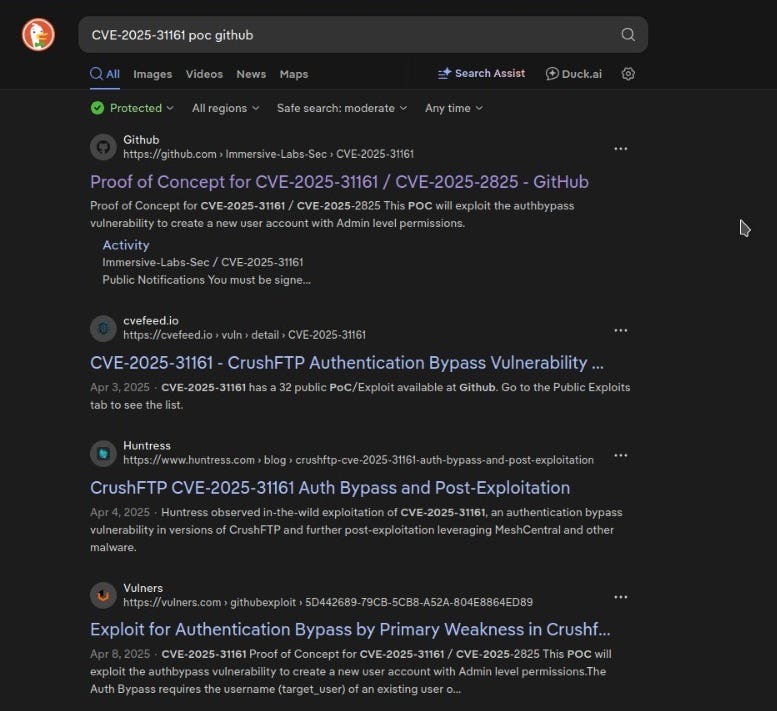
Task: Open CrushFTP Authentication Bypass Vulnerability cvefeed link
Action: point(347,363)
